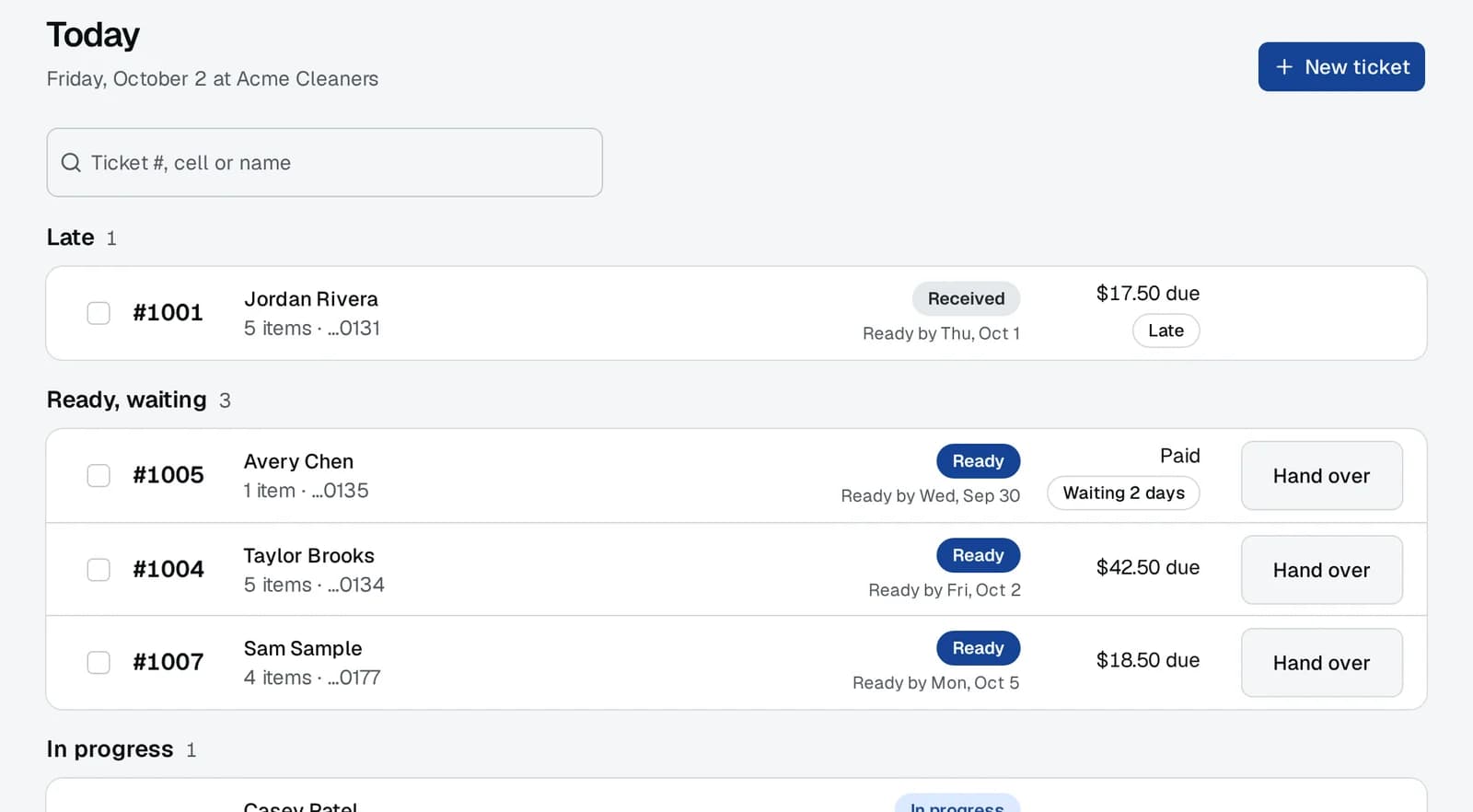Click the $17.50 due amount
1473x812 pixels.
click(x=1148, y=294)
